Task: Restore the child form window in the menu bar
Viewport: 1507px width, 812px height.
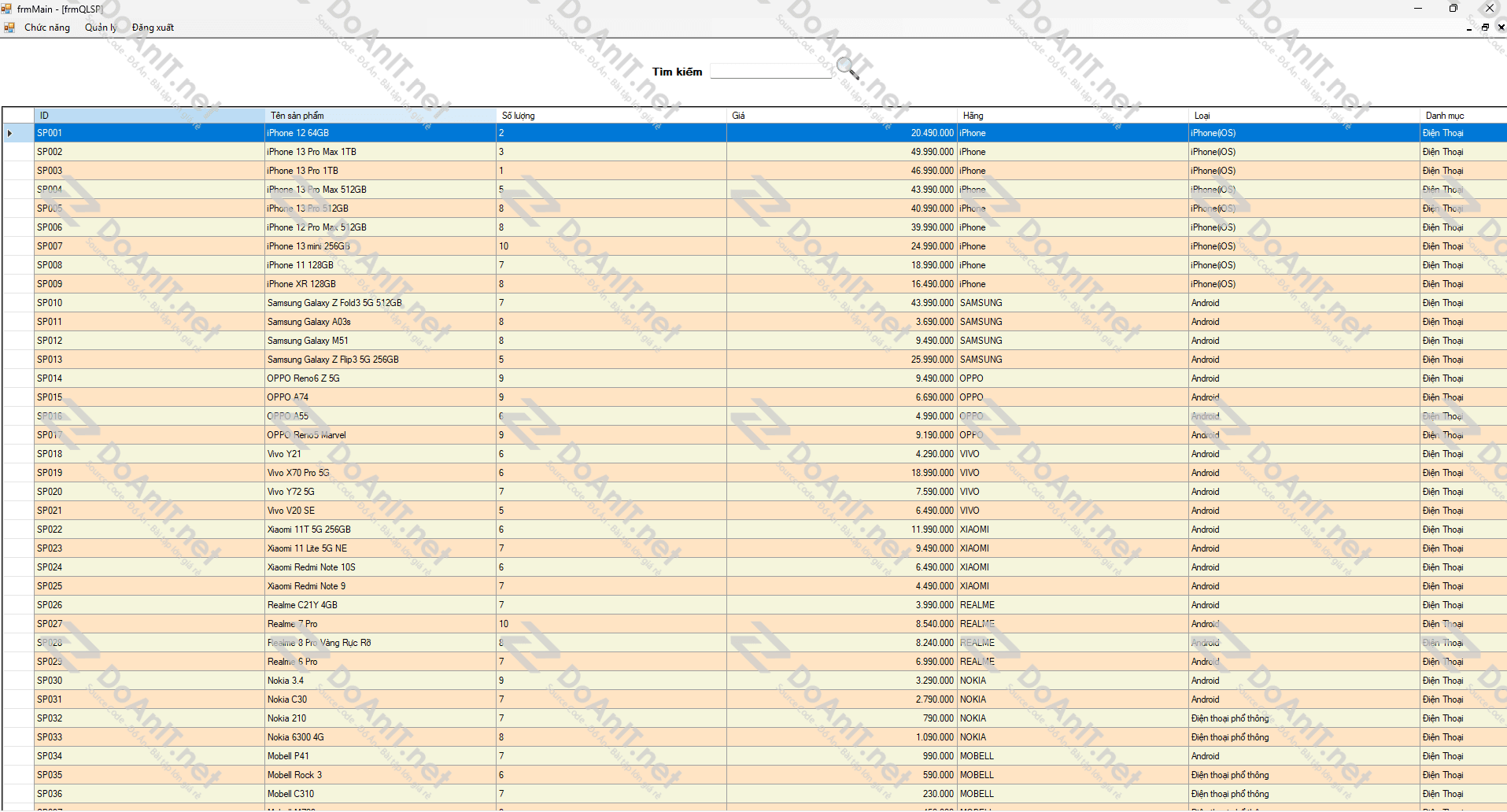Action: pyautogui.click(x=1485, y=28)
